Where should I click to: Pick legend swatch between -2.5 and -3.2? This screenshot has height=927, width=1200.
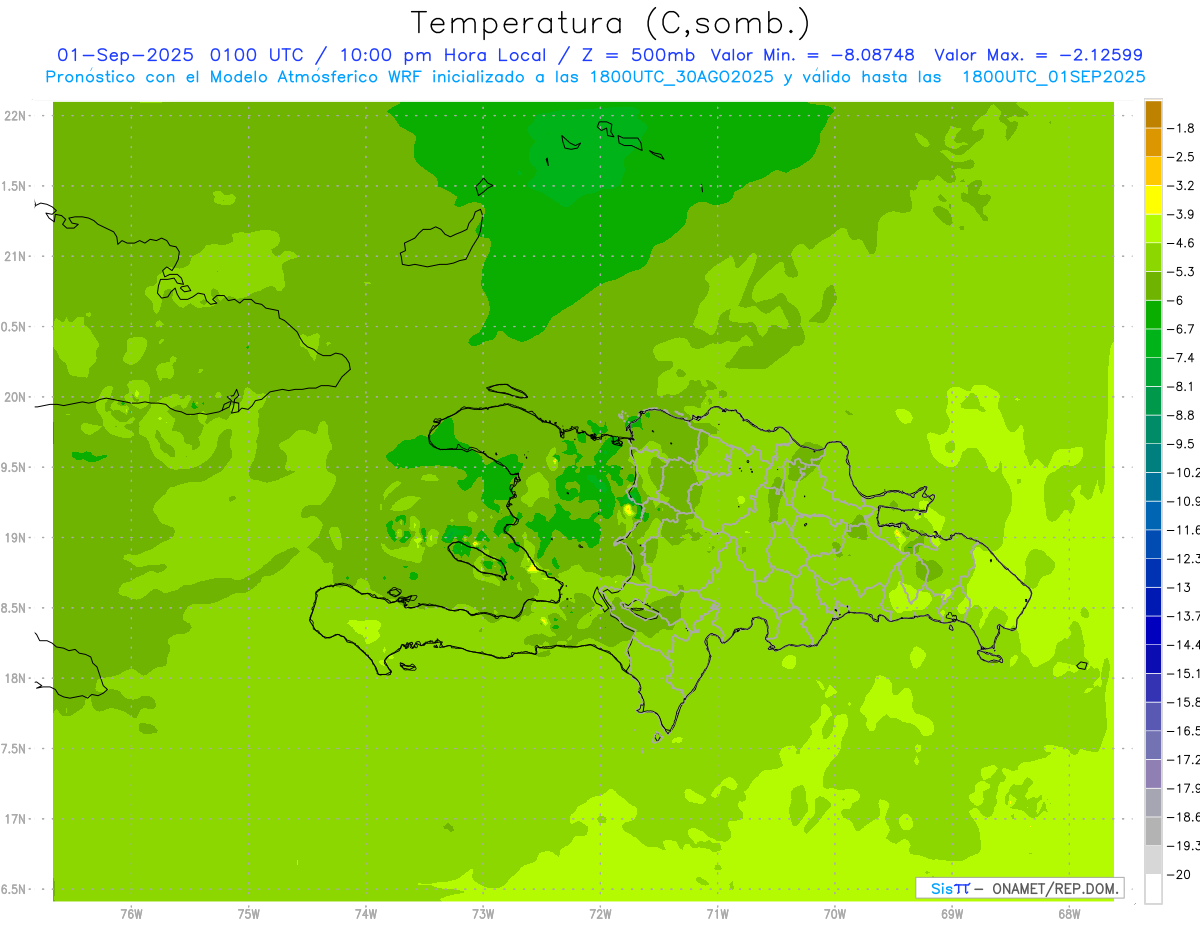pos(1153,171)
